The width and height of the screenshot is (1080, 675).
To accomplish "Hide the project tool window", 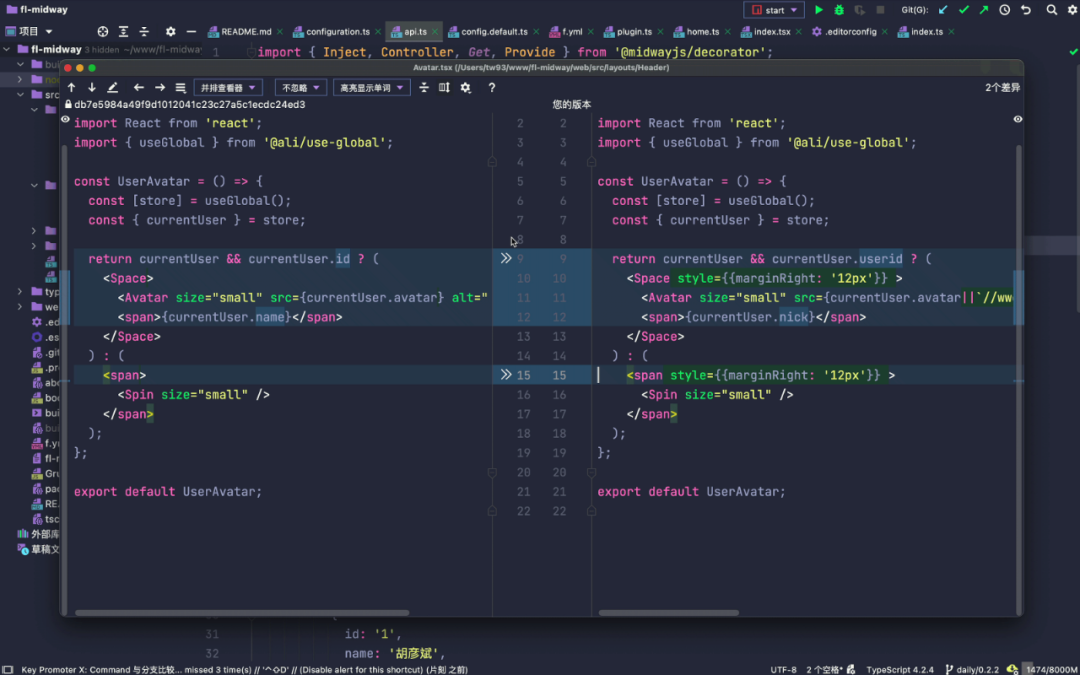I will 191,32.
